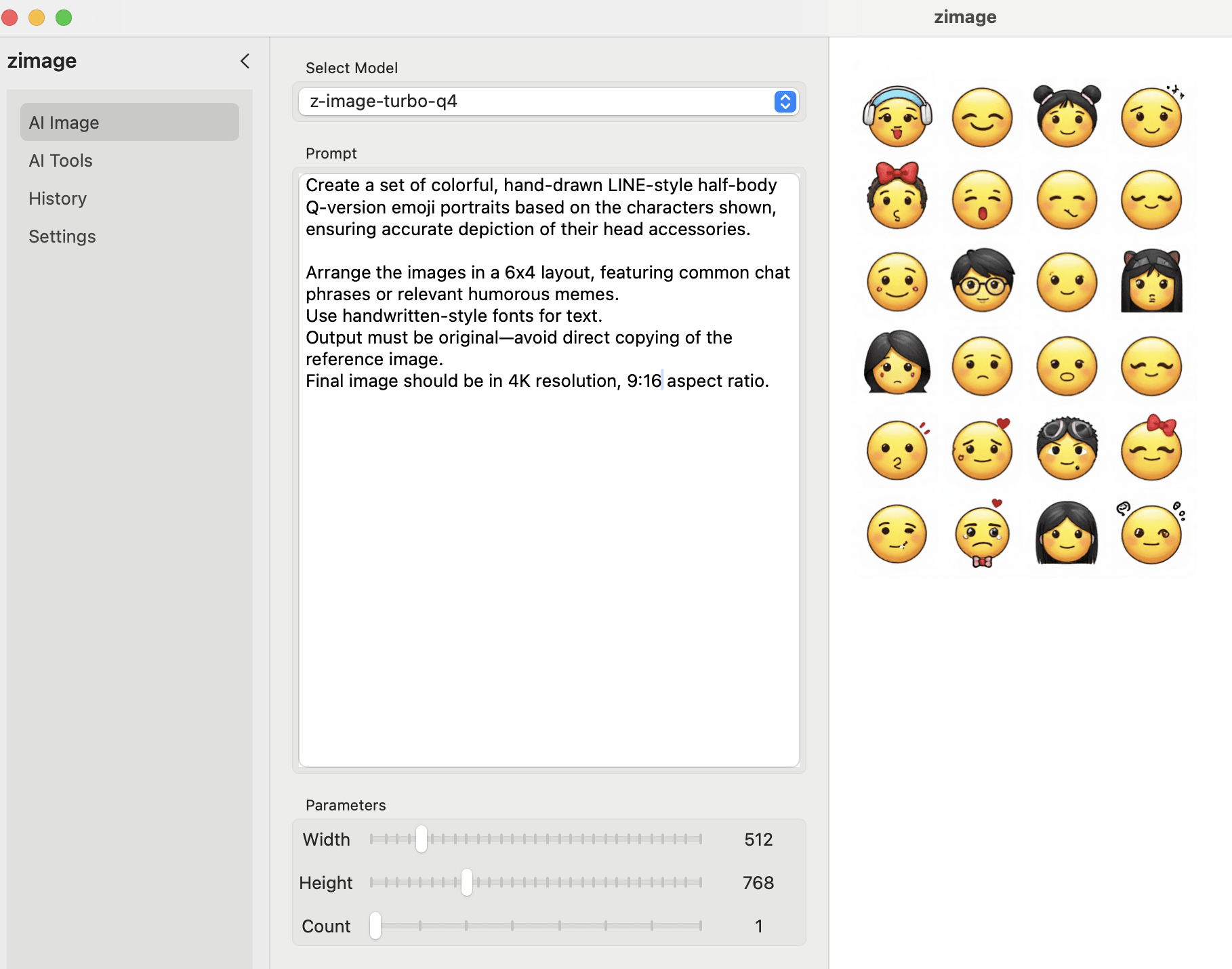Screen dimensions: 1232x969
Task: Click the emoji with the red hair bow
Action: coord(897,197)
